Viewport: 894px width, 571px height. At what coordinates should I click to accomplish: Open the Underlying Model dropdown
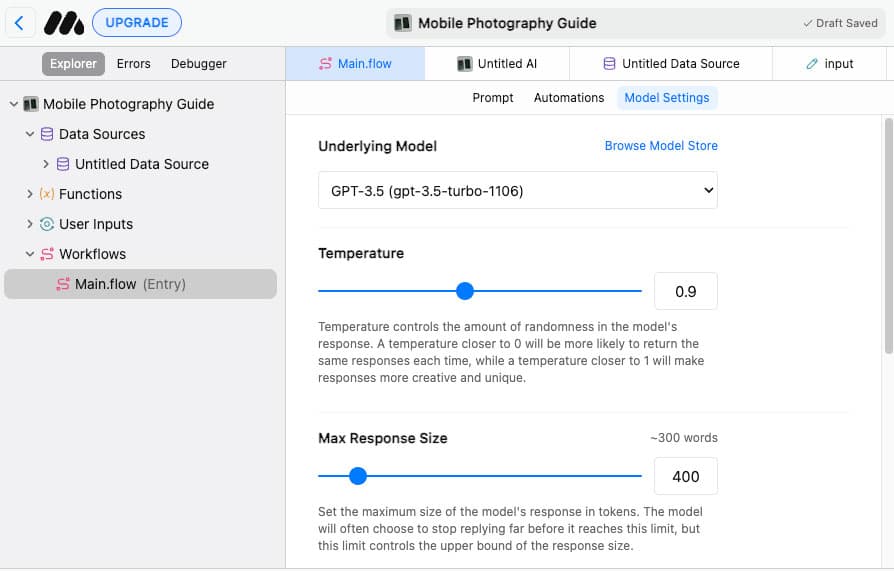click(x=517, y=190)
